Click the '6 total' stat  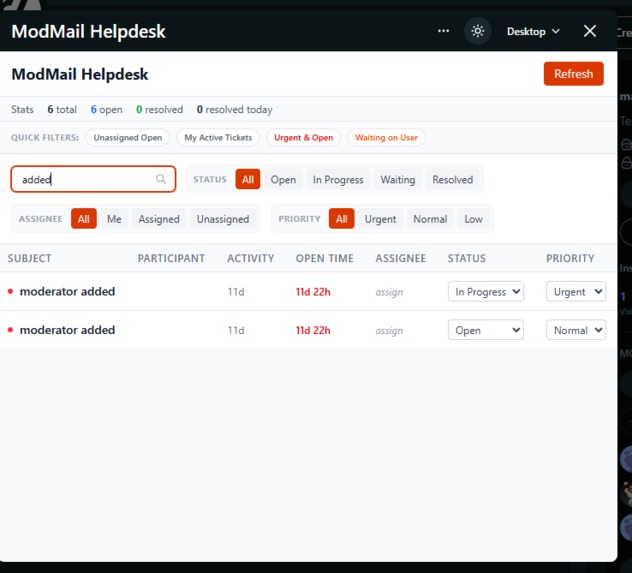(x=62, y=109)
